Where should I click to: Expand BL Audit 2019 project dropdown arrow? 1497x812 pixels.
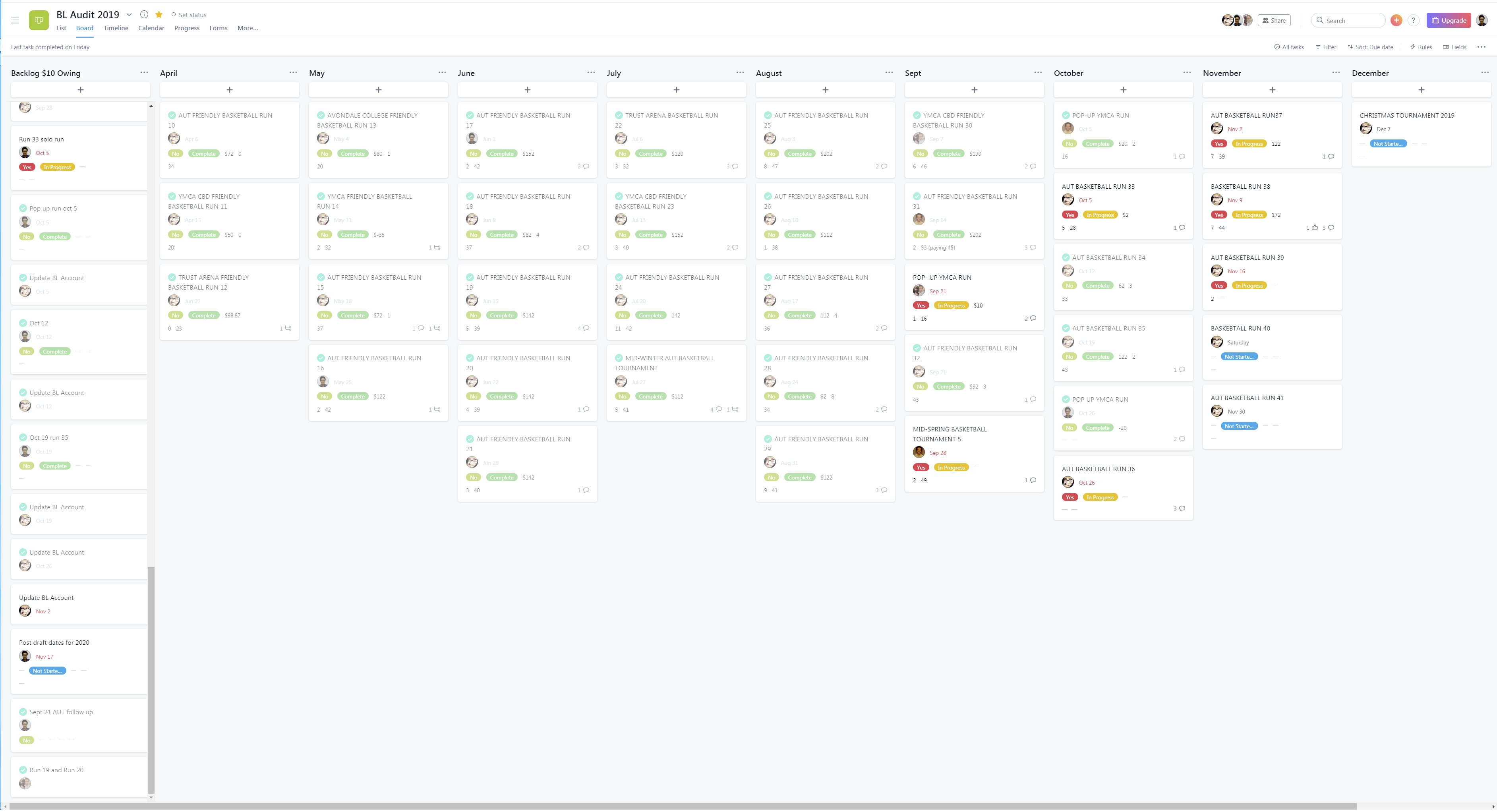[129, 15]
